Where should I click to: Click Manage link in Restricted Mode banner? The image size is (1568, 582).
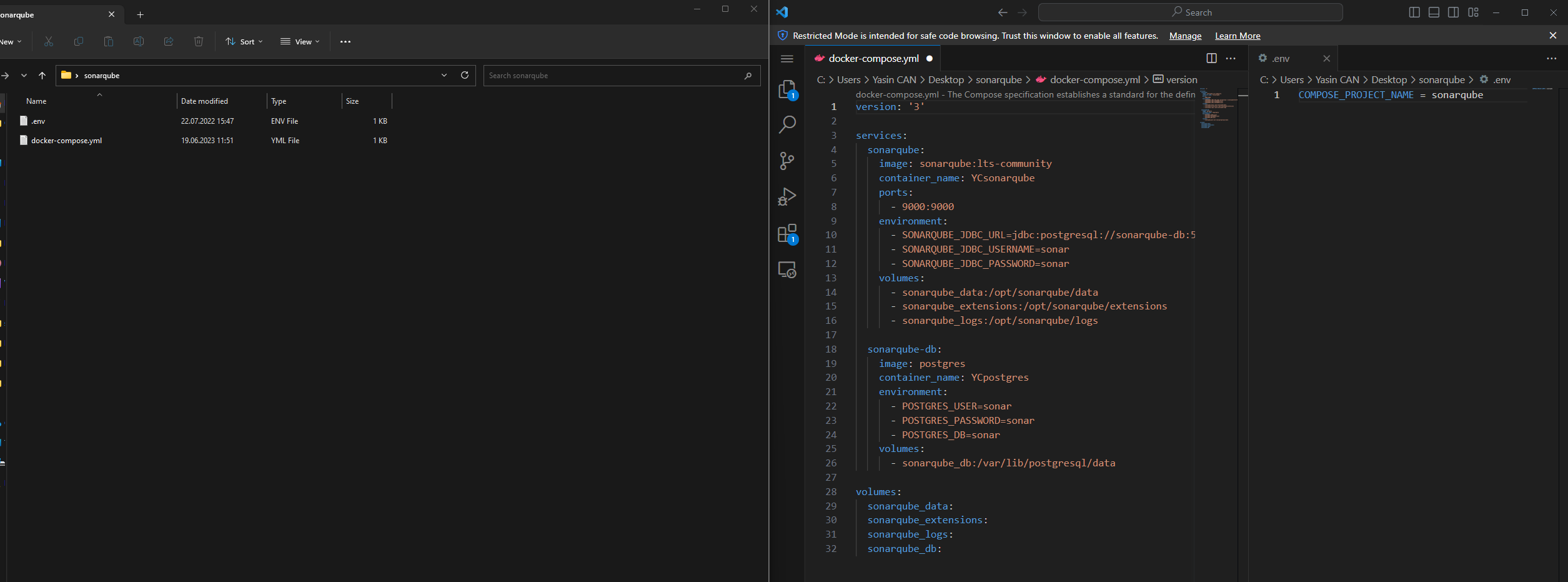(1185, 36)
